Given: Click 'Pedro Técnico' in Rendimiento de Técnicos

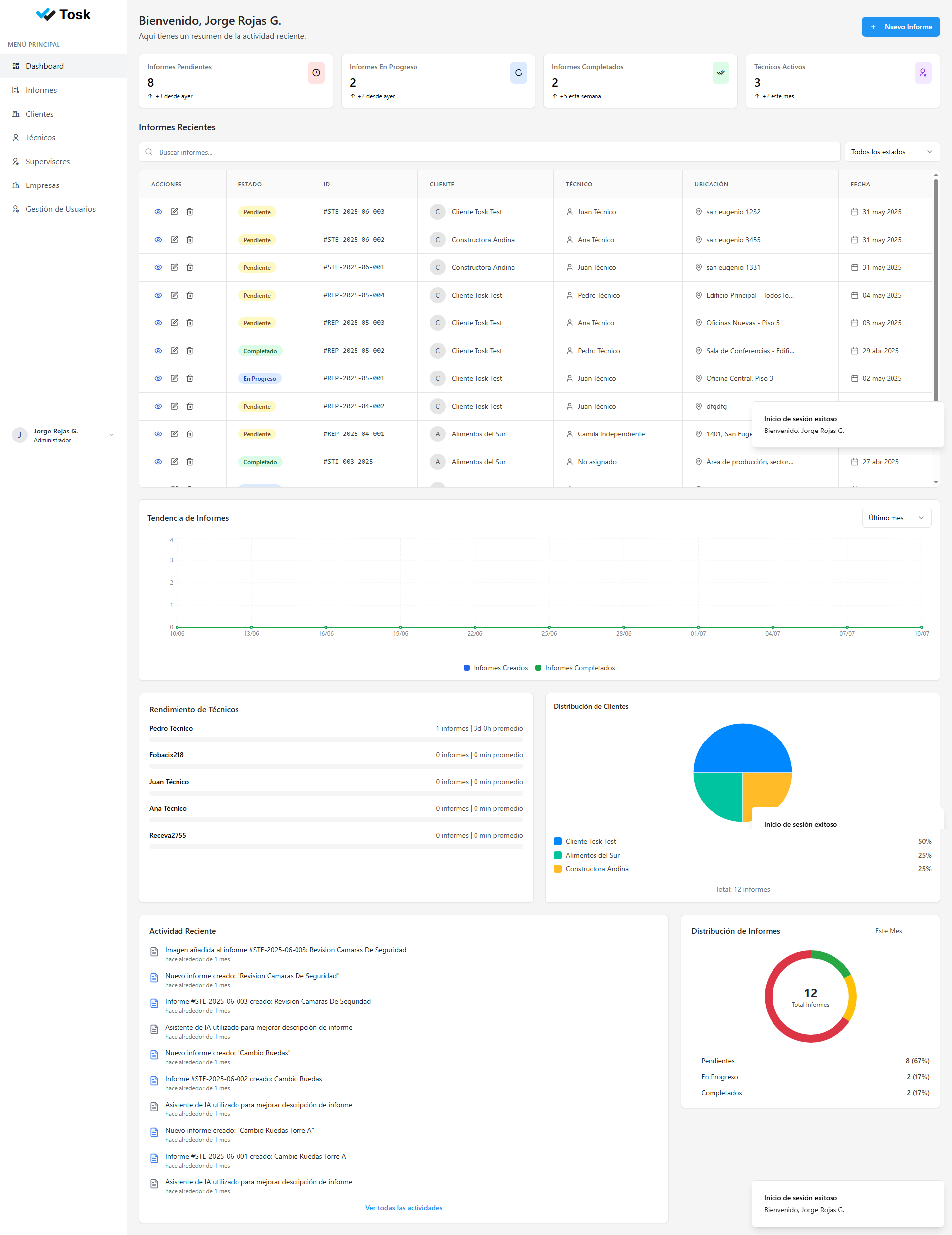Looking at the screenshot, I should click(x=171, y=728).
